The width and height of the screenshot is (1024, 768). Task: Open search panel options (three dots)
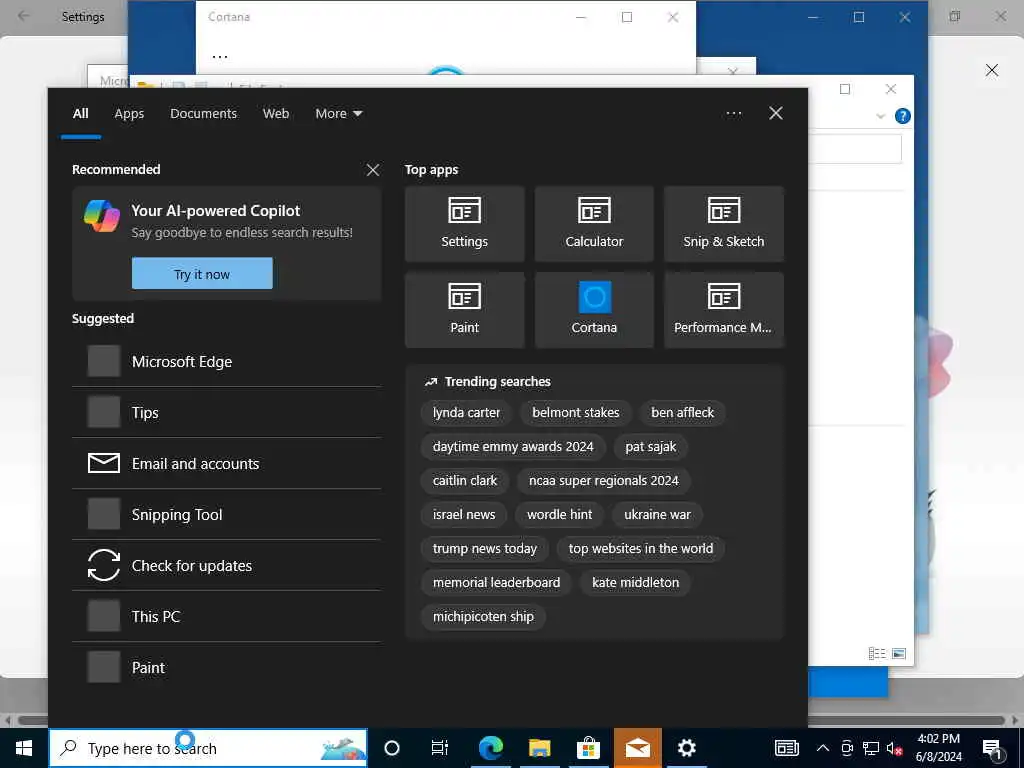point(734,114)
